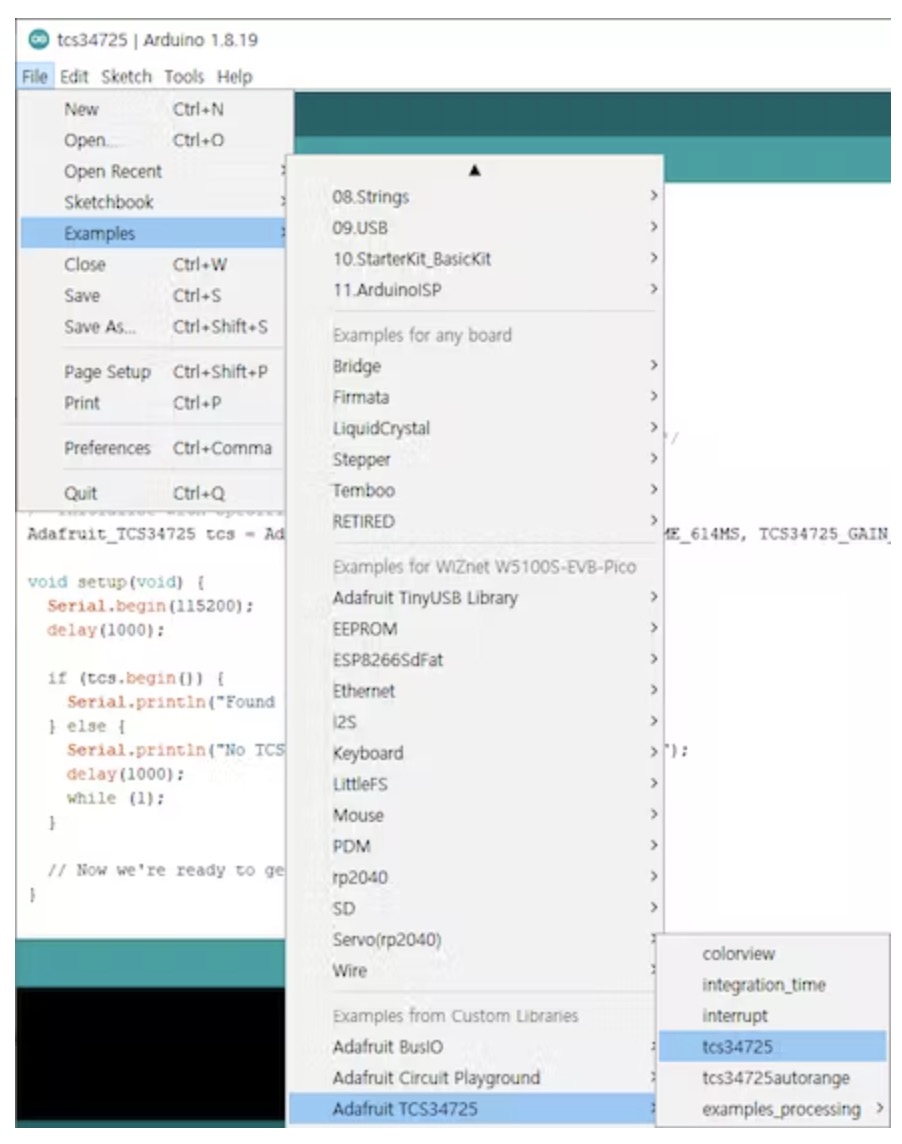The width and height of the screenshot is (902, 1144).
Task: Select Page Setup menu entry
Action: 107,372
